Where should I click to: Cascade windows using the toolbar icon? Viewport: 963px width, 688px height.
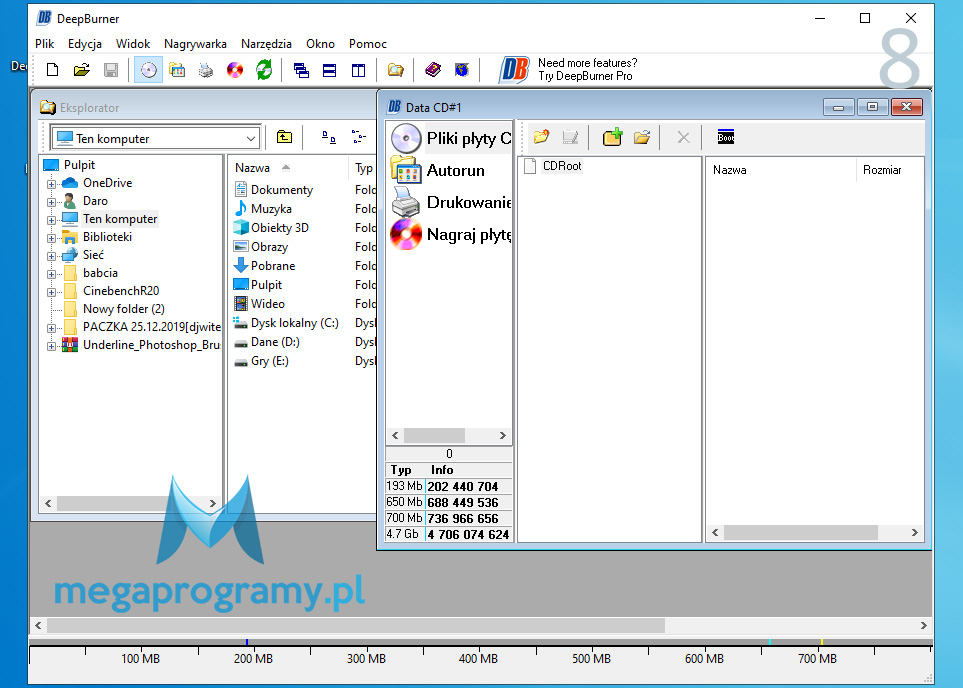tap(301, 70)
